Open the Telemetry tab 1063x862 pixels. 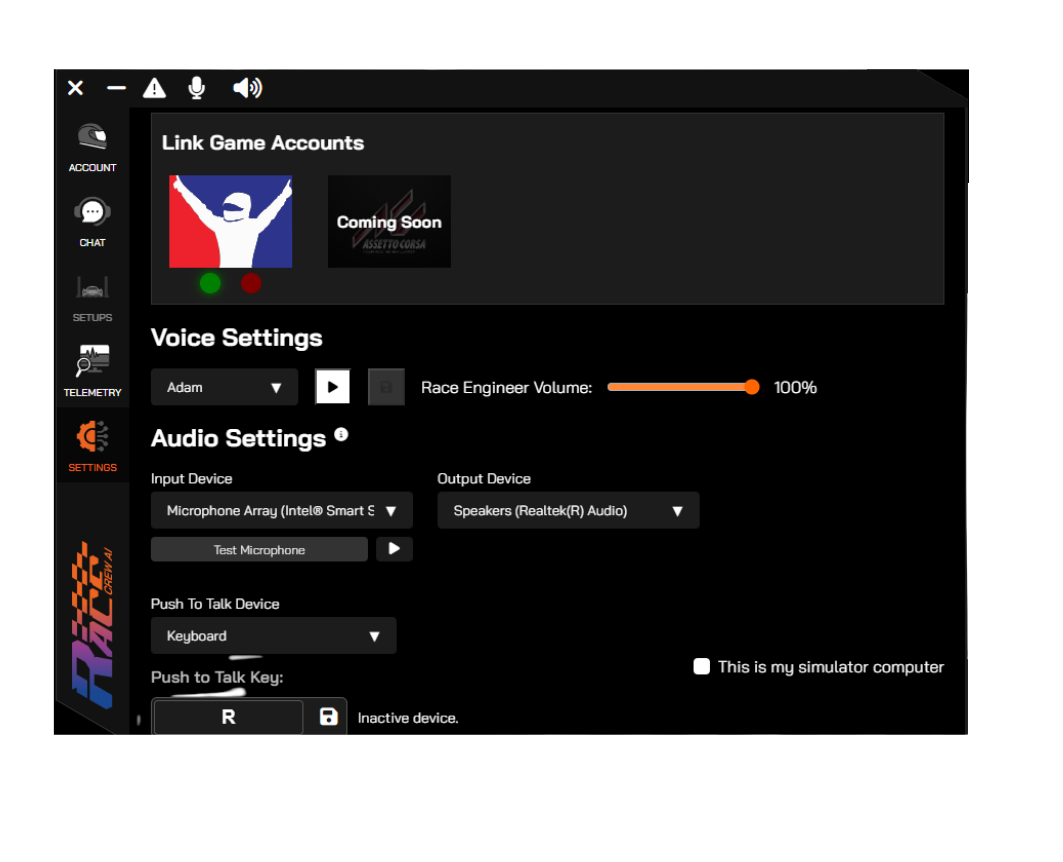pos(92,371)
